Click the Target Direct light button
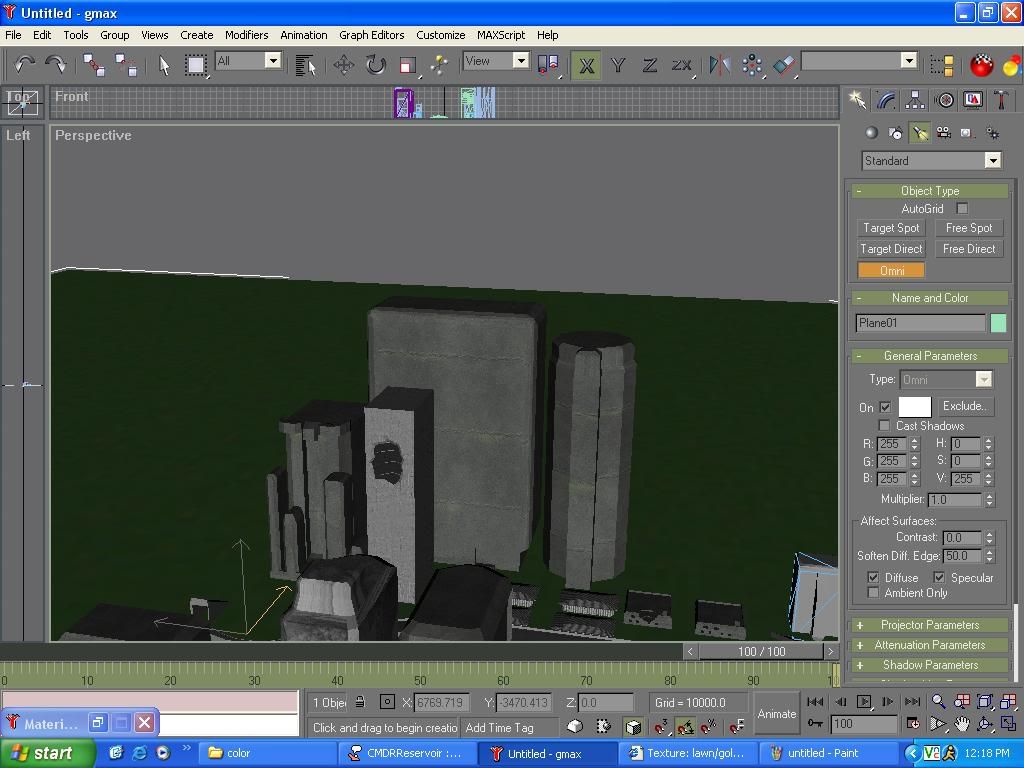The image size is (1024, 768). (891, 249)
